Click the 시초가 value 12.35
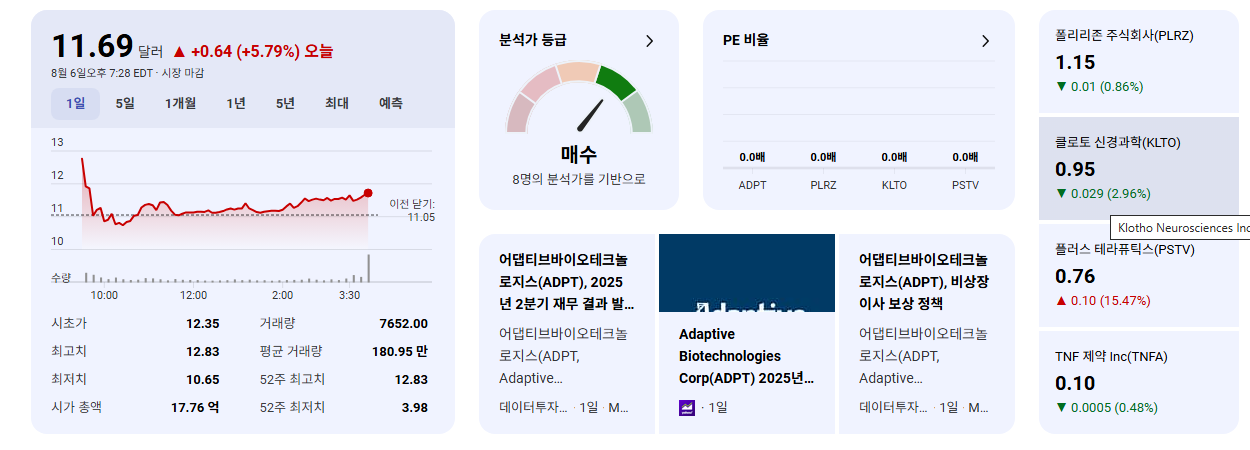The height and width of the screenshot is (450, 1250). (x=202, y=323)
